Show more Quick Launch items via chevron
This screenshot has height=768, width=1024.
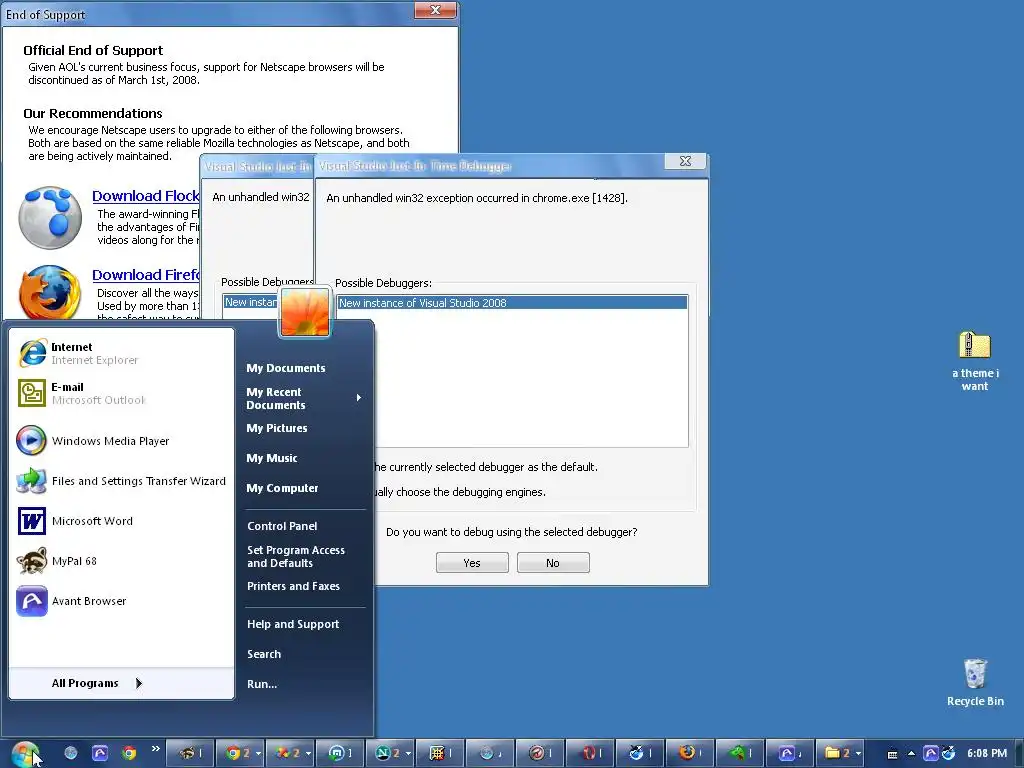click(155, 748)
